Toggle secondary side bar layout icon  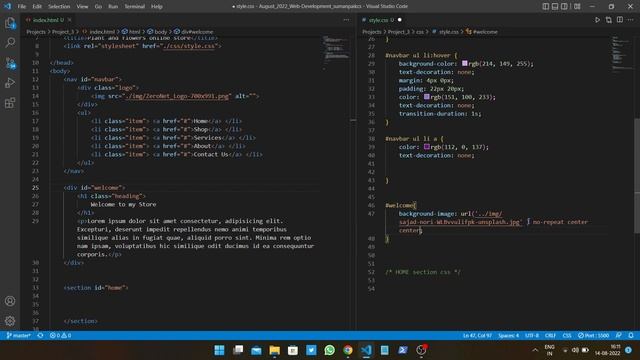tap(564, 6)
